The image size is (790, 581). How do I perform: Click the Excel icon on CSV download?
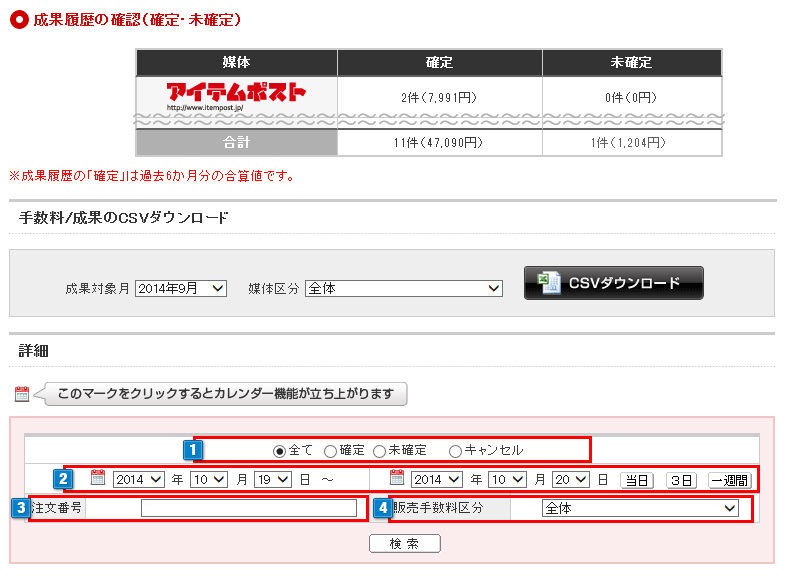(x=549, y=283)
